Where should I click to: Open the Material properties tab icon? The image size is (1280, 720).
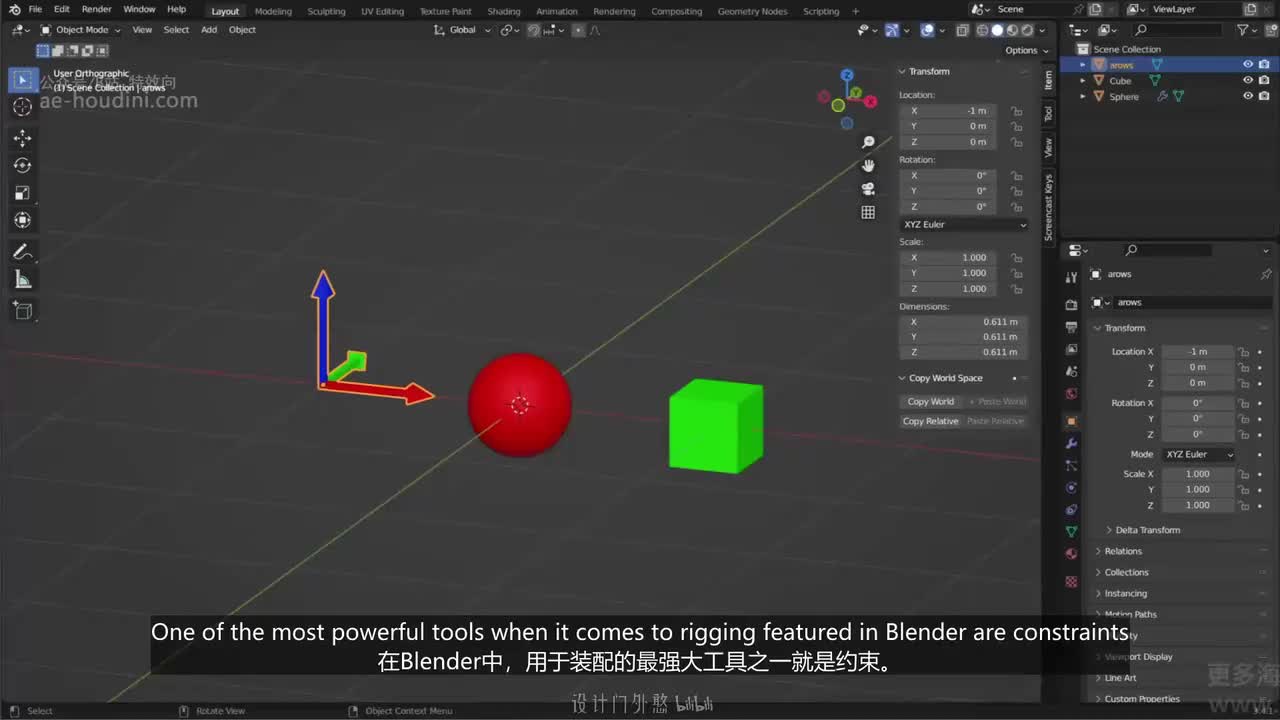(1071, 554)
